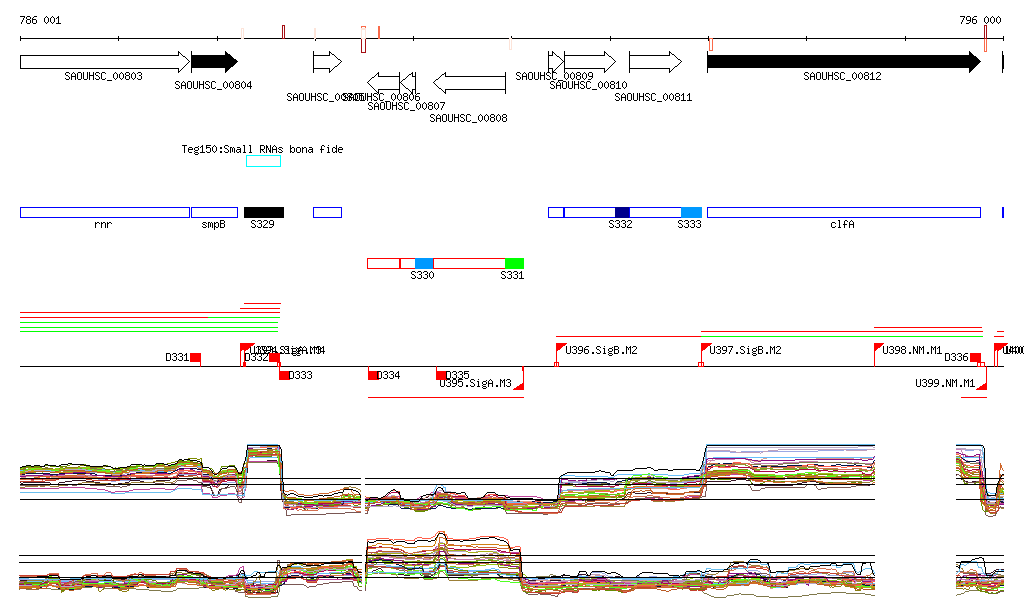The image size is (1024, 611).
Task: Click the D335 red marker
Action: coord(441,375)
